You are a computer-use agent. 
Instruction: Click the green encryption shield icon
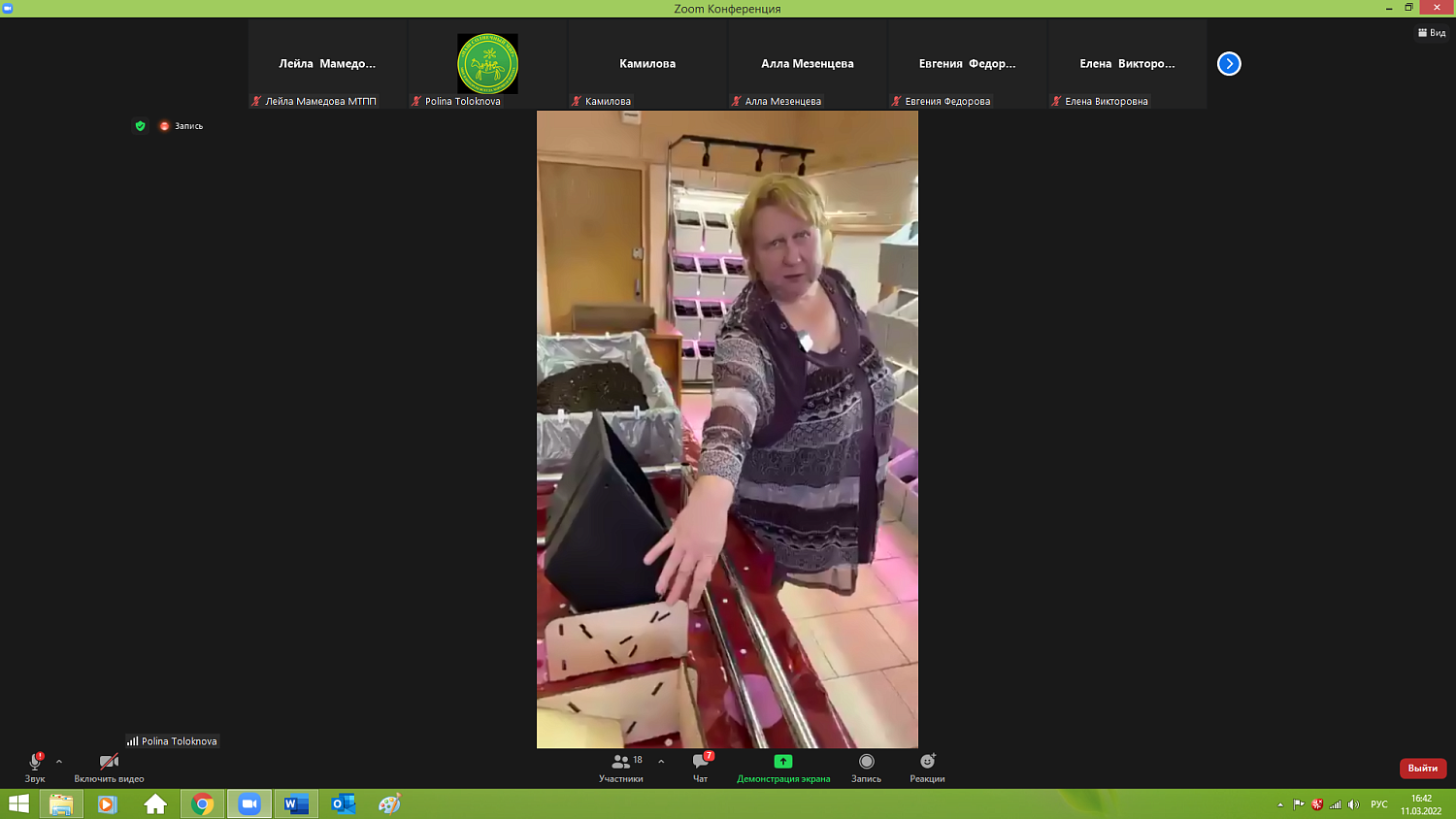tap(140, 126)
